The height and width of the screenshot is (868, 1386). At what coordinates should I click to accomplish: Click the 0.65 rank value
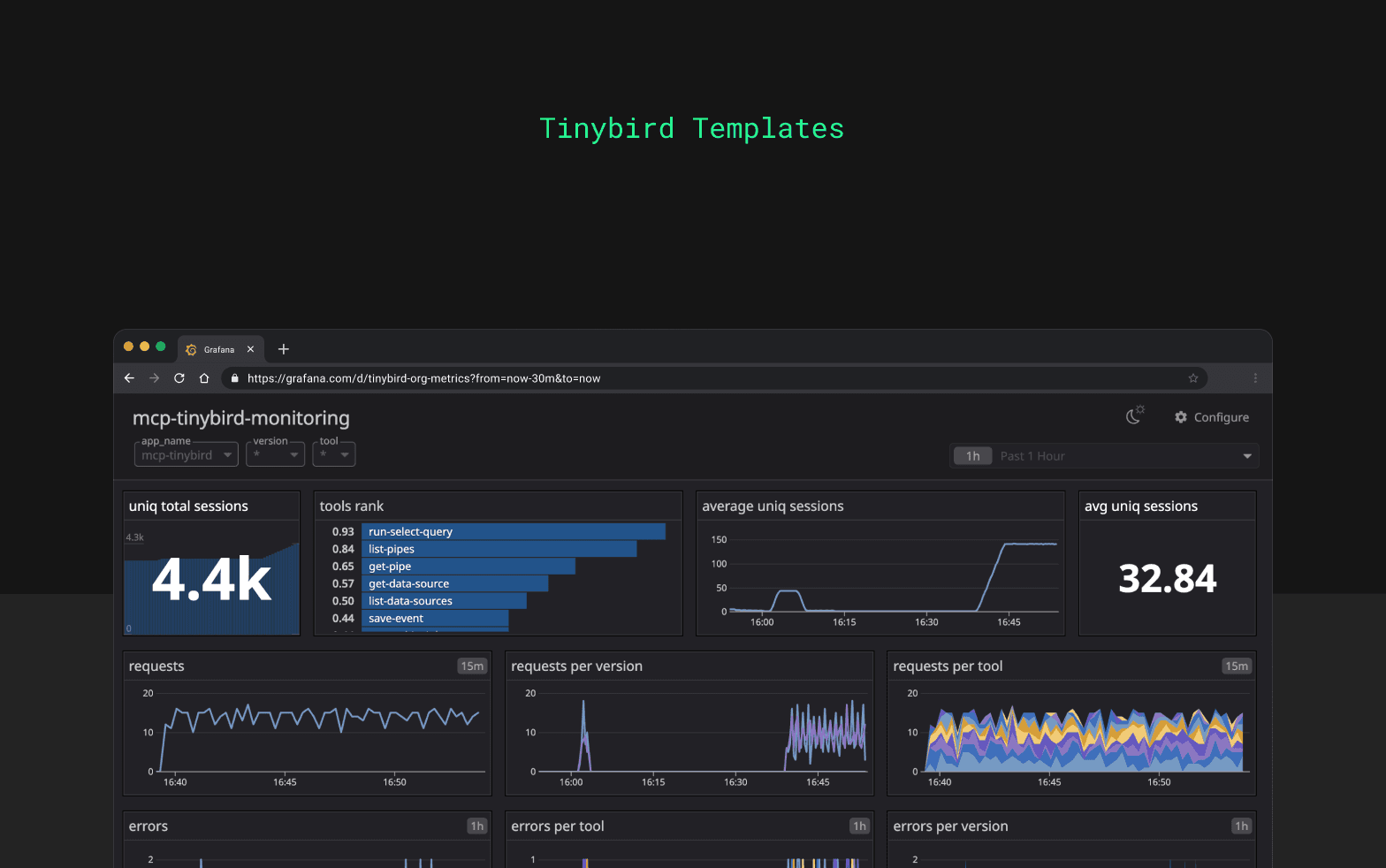tap(343, 567)
